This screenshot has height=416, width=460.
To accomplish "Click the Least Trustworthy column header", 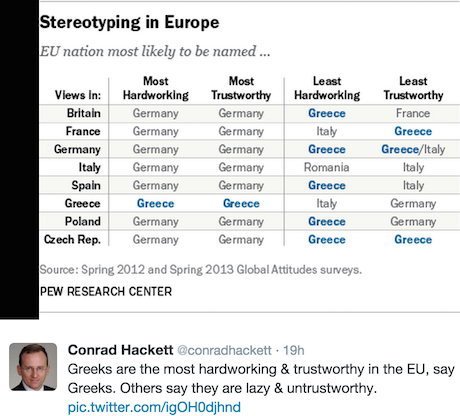I will point(413,88).
